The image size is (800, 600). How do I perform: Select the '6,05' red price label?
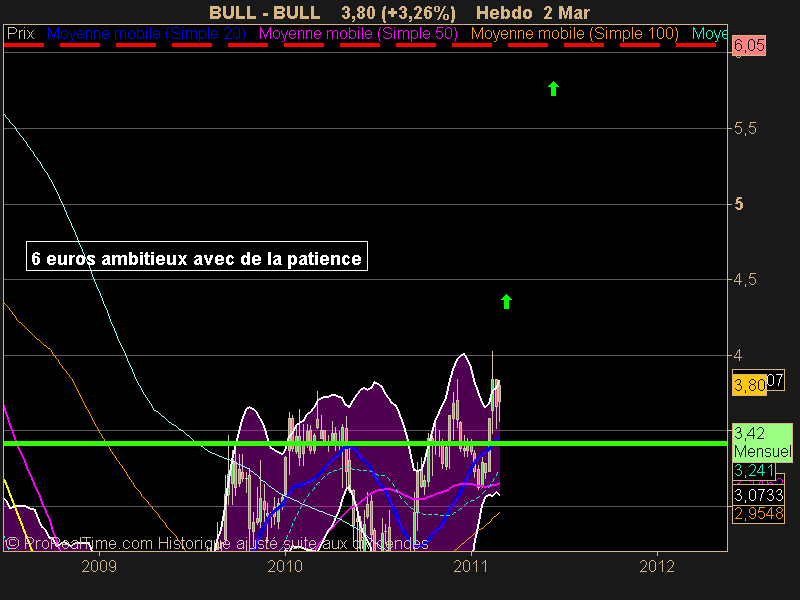[749, 46]
